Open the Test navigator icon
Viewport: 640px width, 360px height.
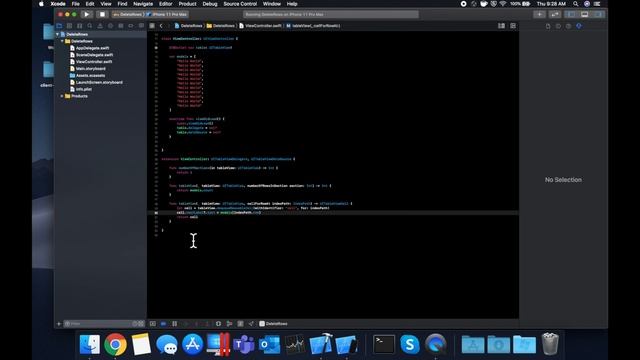click(110, 26)
